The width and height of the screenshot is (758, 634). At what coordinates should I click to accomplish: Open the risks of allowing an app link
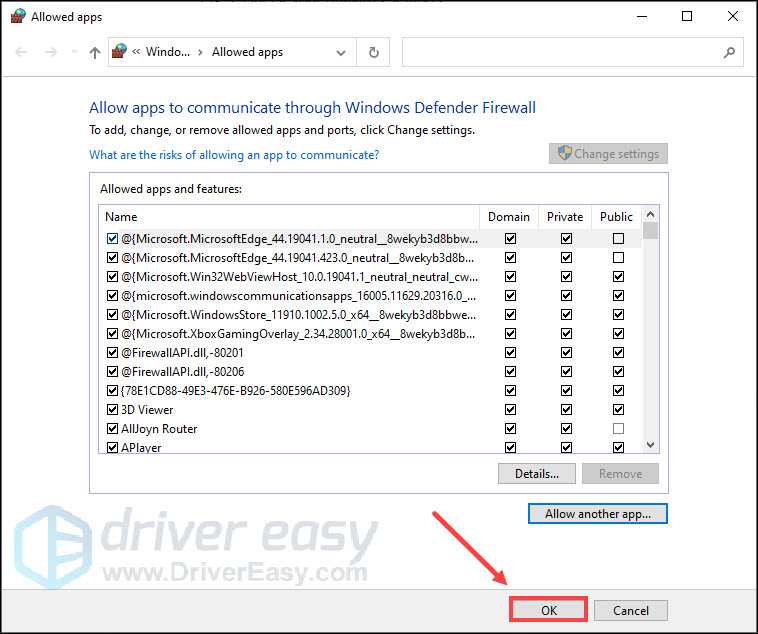234,155
